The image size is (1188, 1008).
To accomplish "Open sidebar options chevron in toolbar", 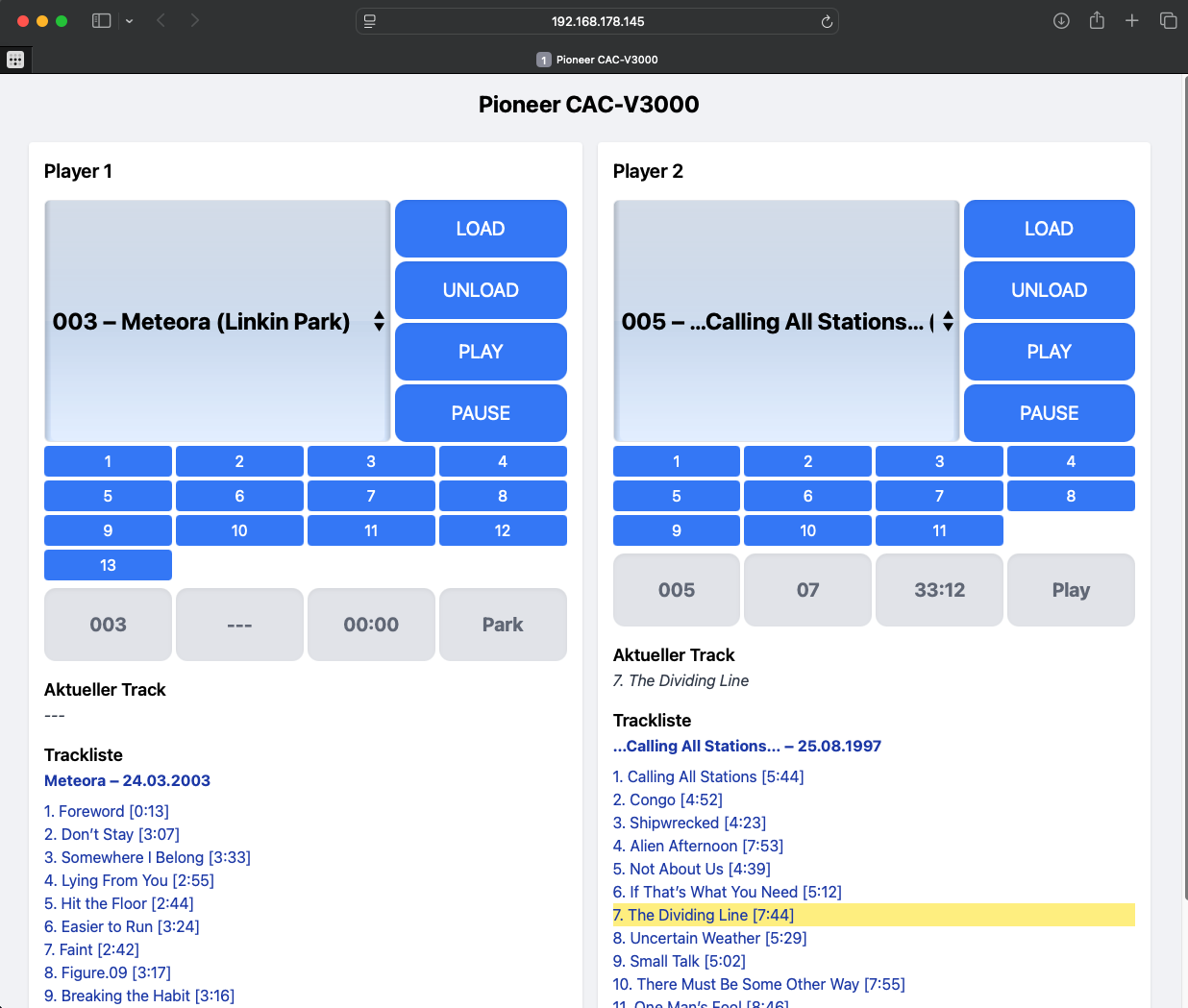I will point(129,21).
